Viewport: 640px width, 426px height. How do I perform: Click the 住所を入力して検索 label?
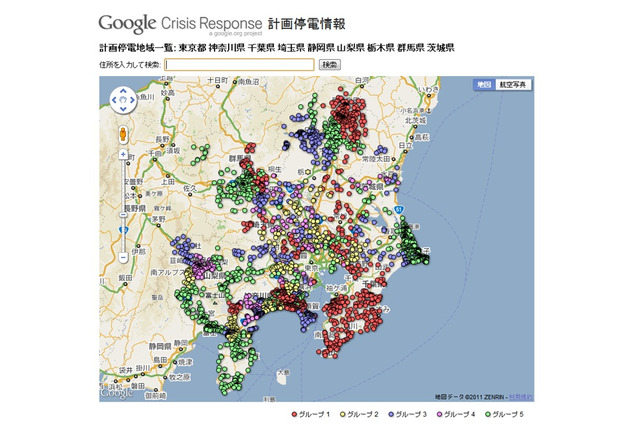click(x=130, y=64)
